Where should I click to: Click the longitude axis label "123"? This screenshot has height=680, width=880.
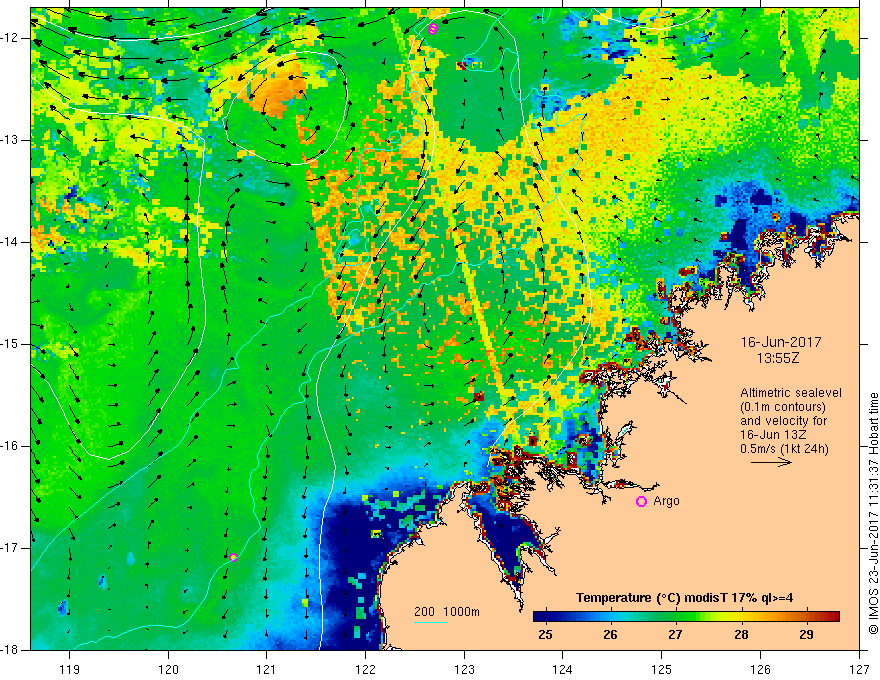464,669
